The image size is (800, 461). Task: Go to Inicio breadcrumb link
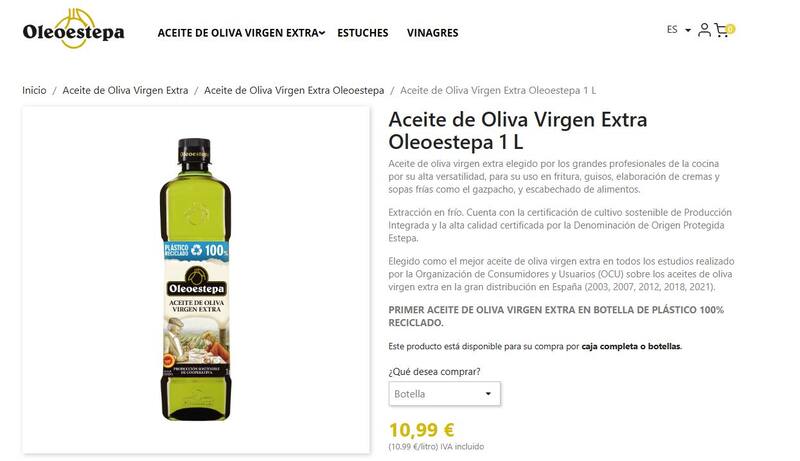click(34, 90)
